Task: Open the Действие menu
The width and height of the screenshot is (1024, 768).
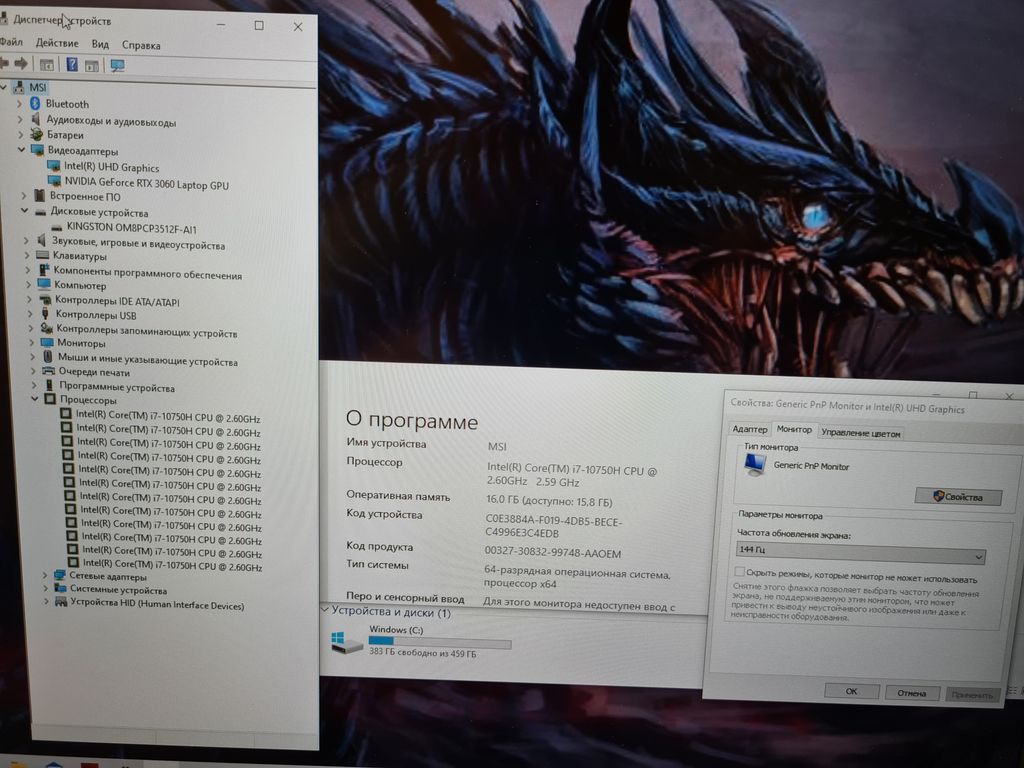Action: click(x=57, y=44)
